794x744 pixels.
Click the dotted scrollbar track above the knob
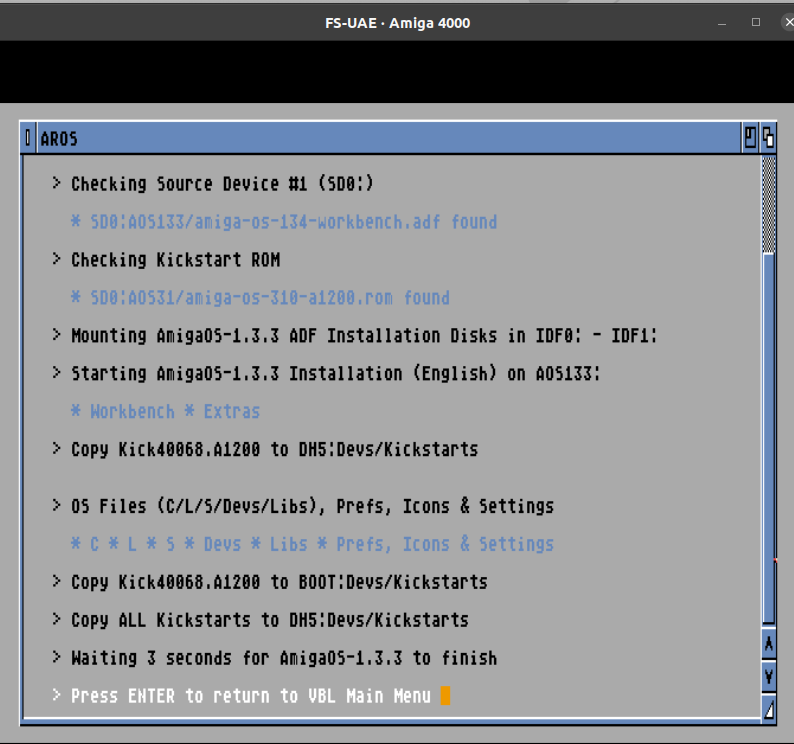point(769,204)
